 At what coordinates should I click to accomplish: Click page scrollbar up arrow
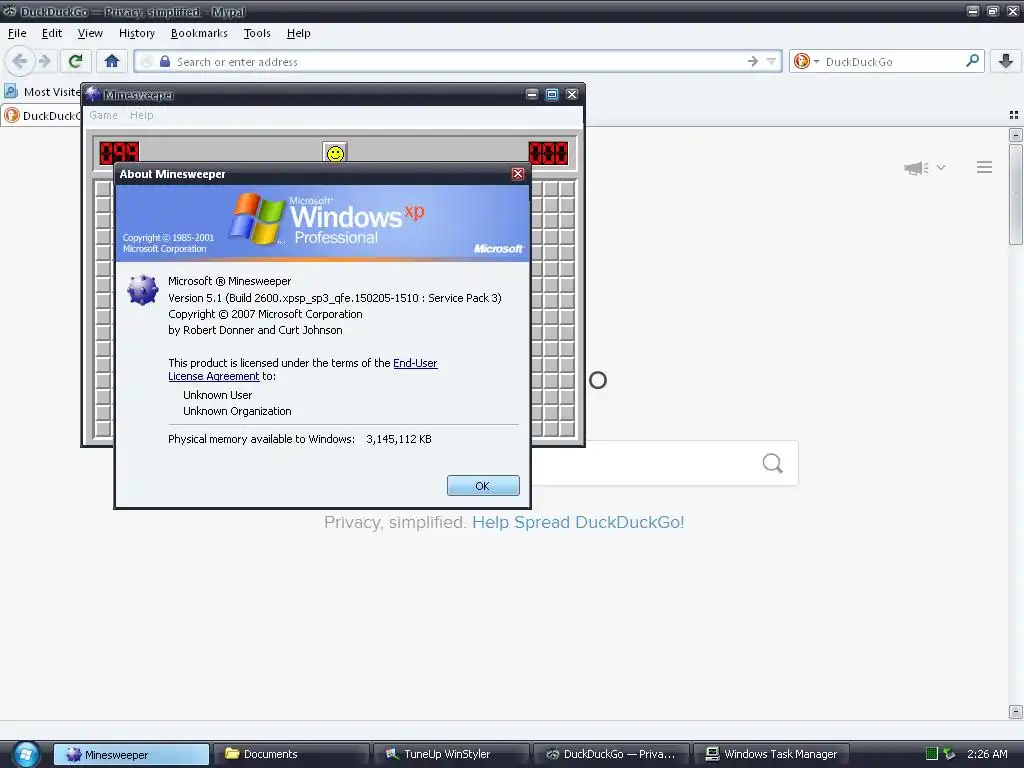[x=1015, y=135]
